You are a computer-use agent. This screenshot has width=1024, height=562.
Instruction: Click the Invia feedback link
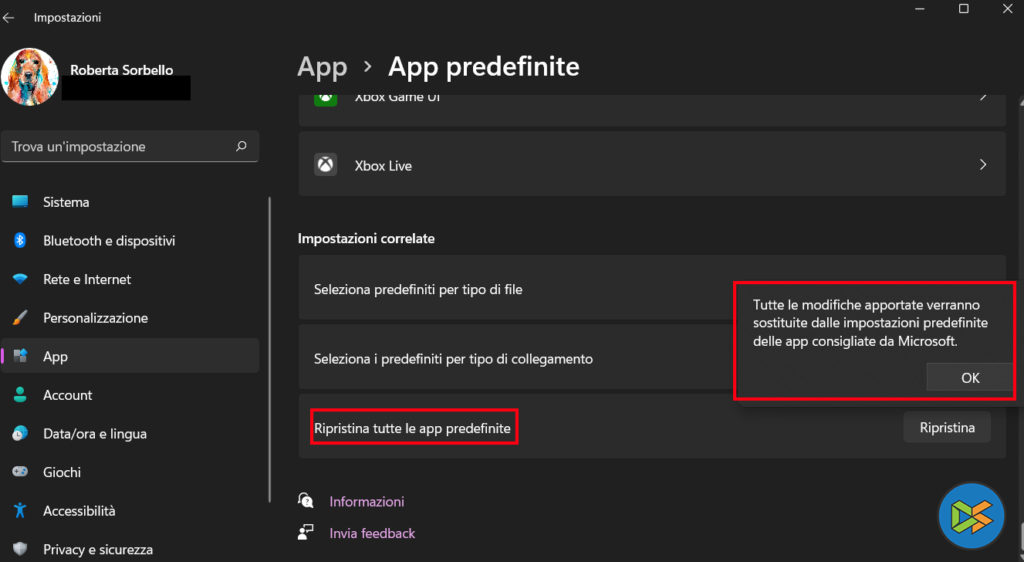click(371, 533)
